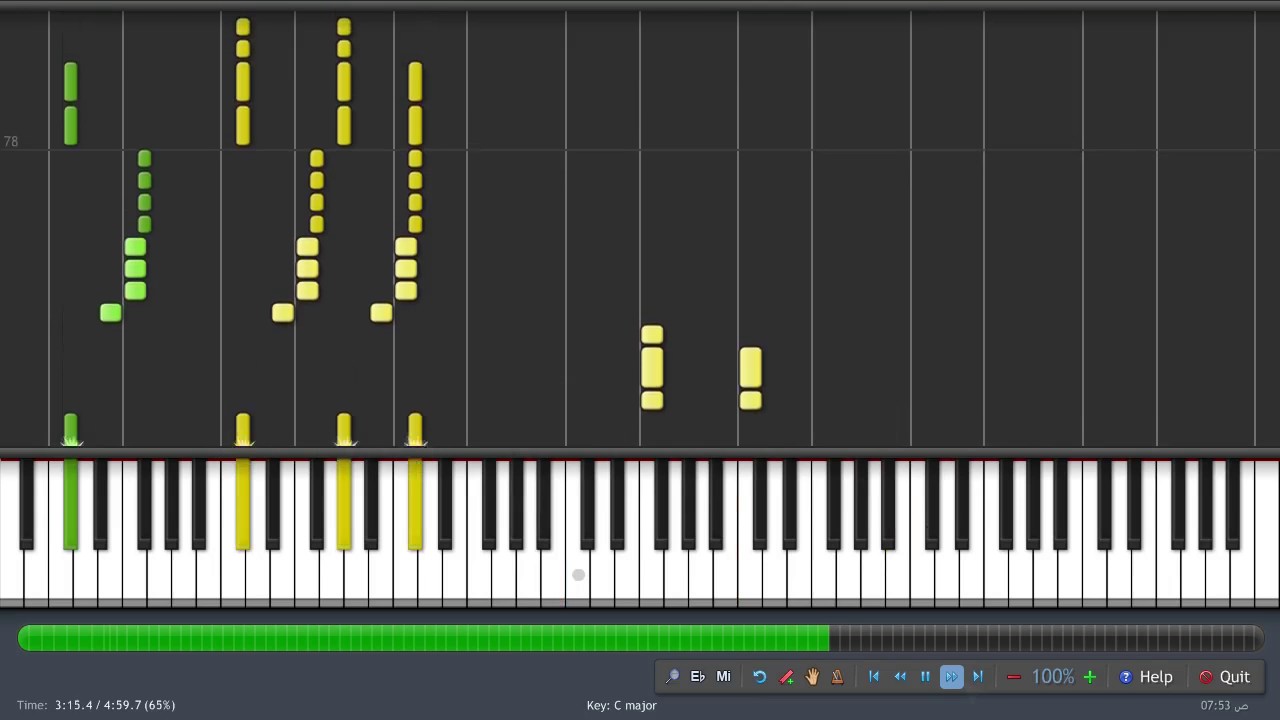Click the Key: C major label

621,705
